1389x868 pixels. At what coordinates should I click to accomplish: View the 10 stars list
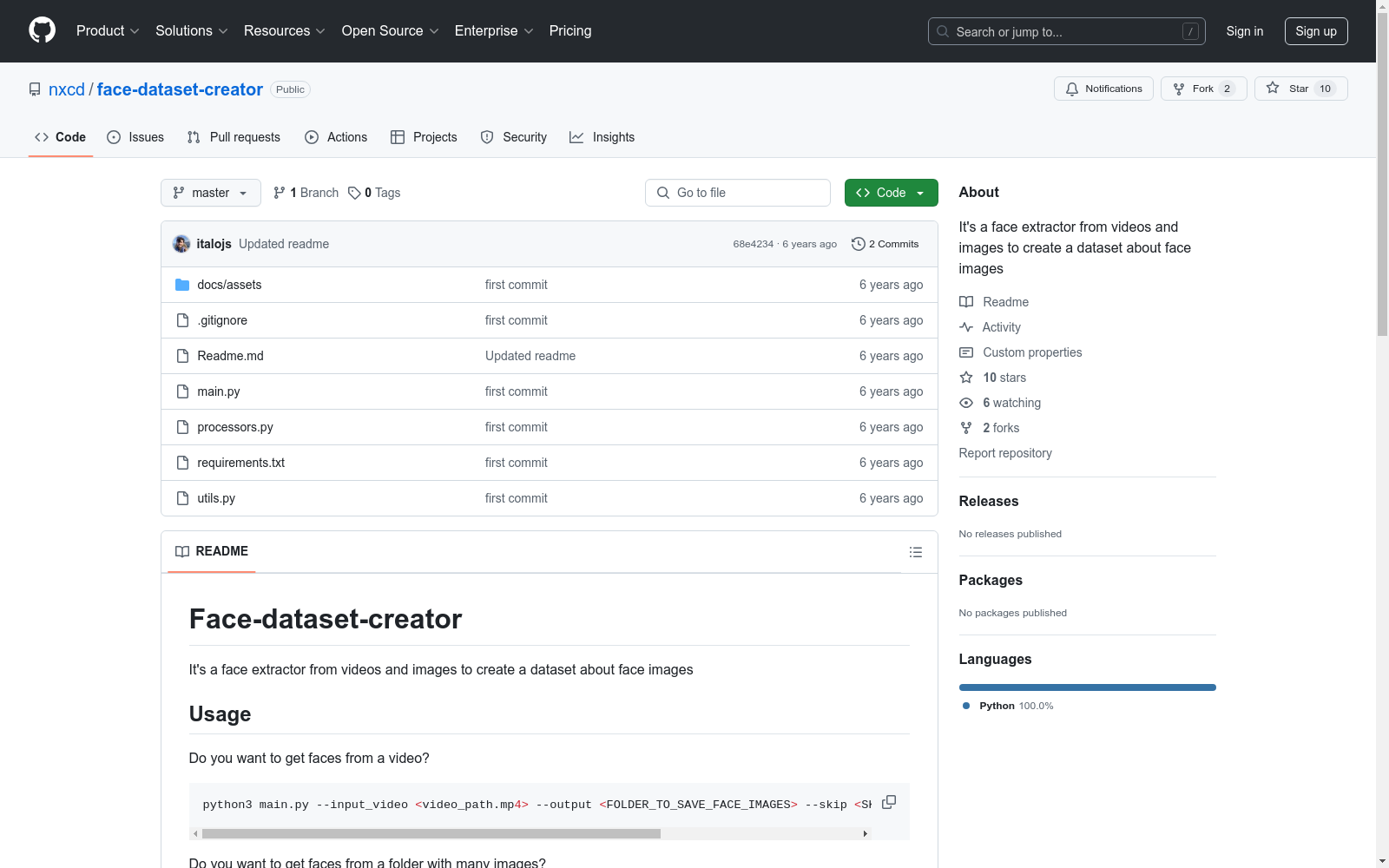[993, 378]
